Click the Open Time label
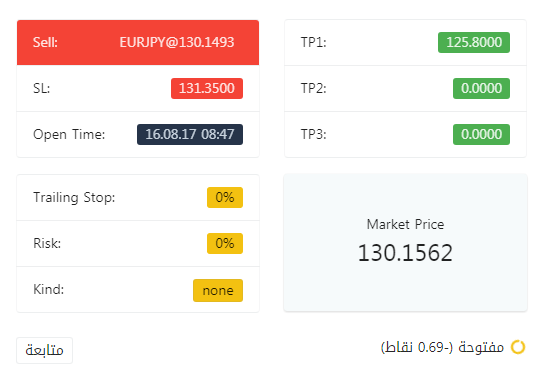542x373 pixels. tap(69, 134)
